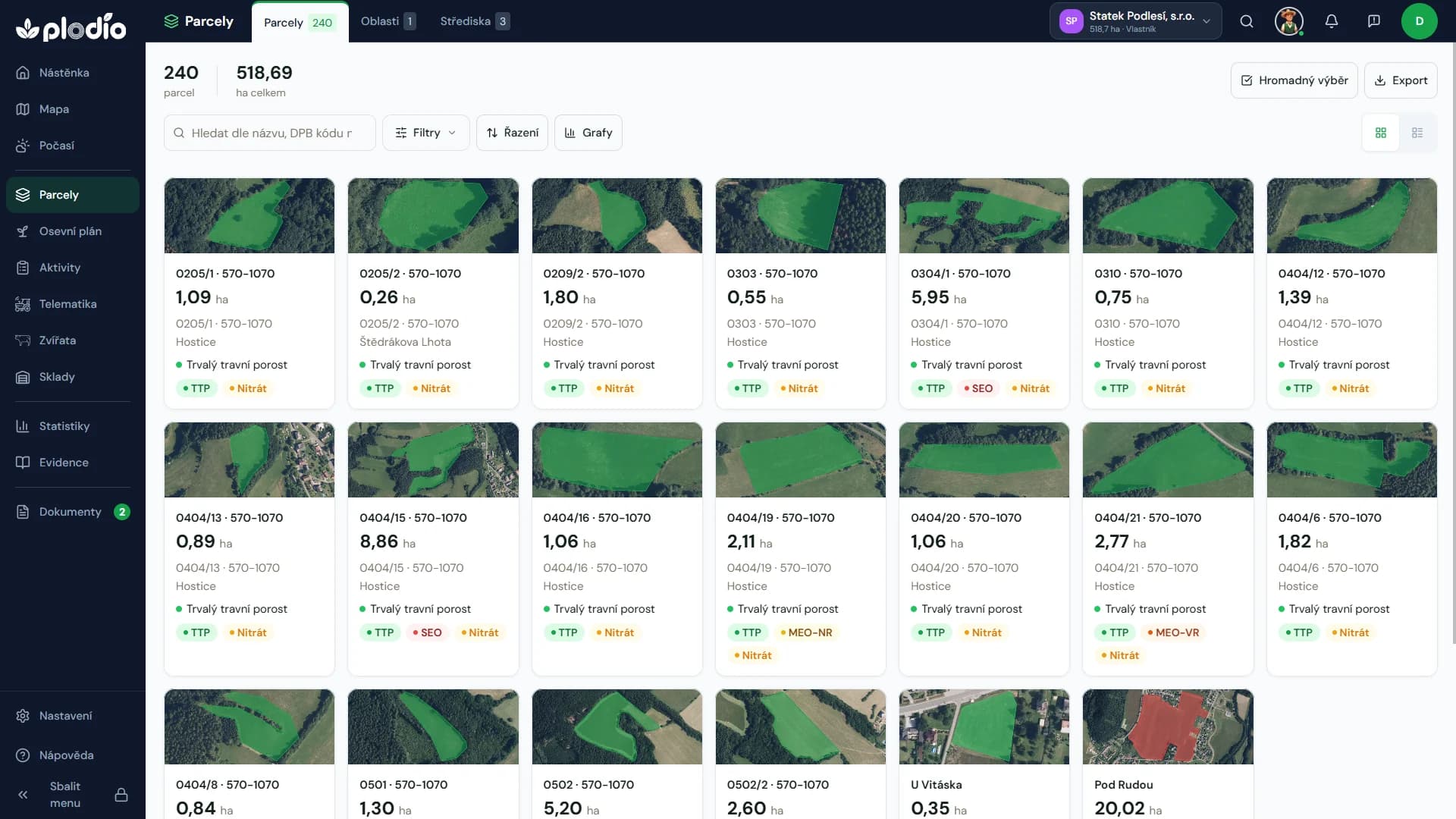Select Parcely in the sidebar menu
The image size is (1456, 819).
point(73,195)
